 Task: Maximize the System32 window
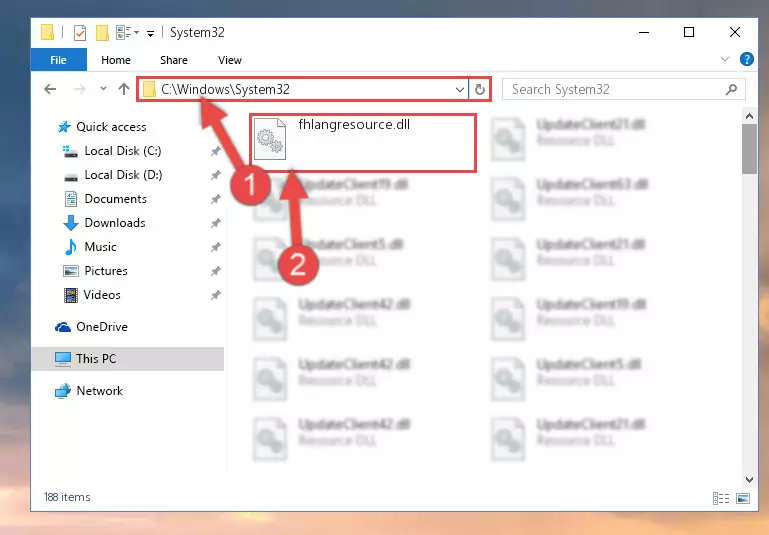(689, 32)
